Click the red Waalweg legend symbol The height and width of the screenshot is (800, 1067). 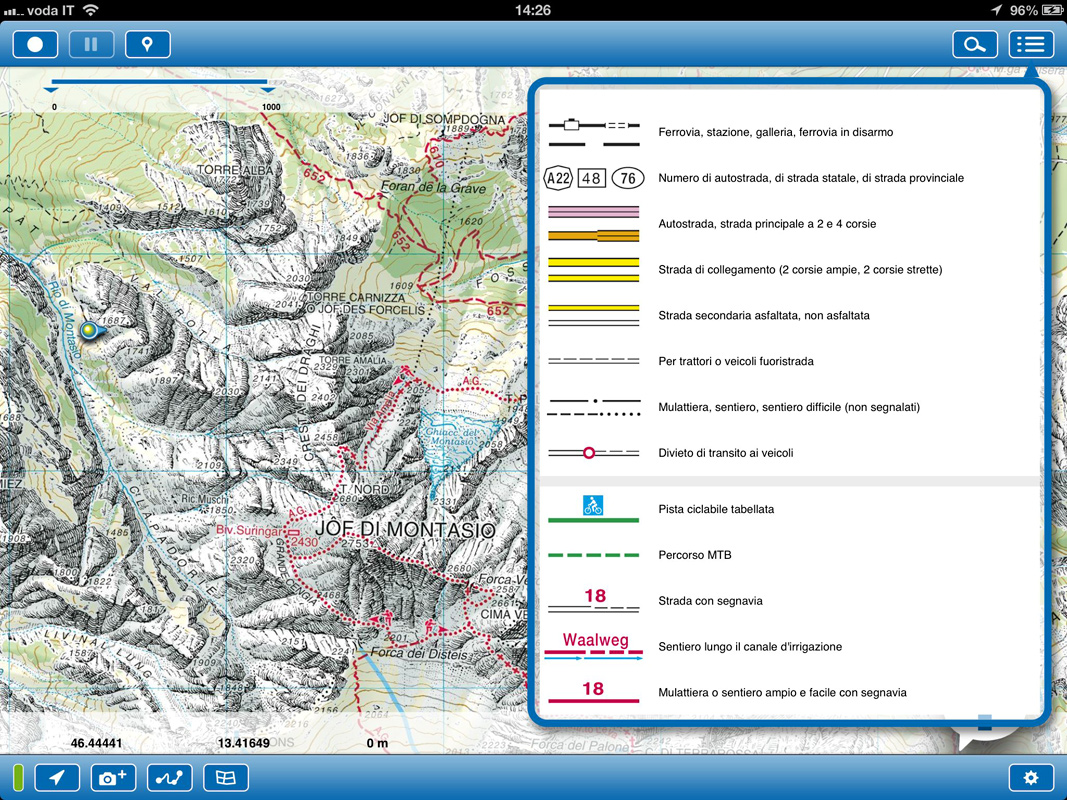pyautogui.click(x=593, y=646)
